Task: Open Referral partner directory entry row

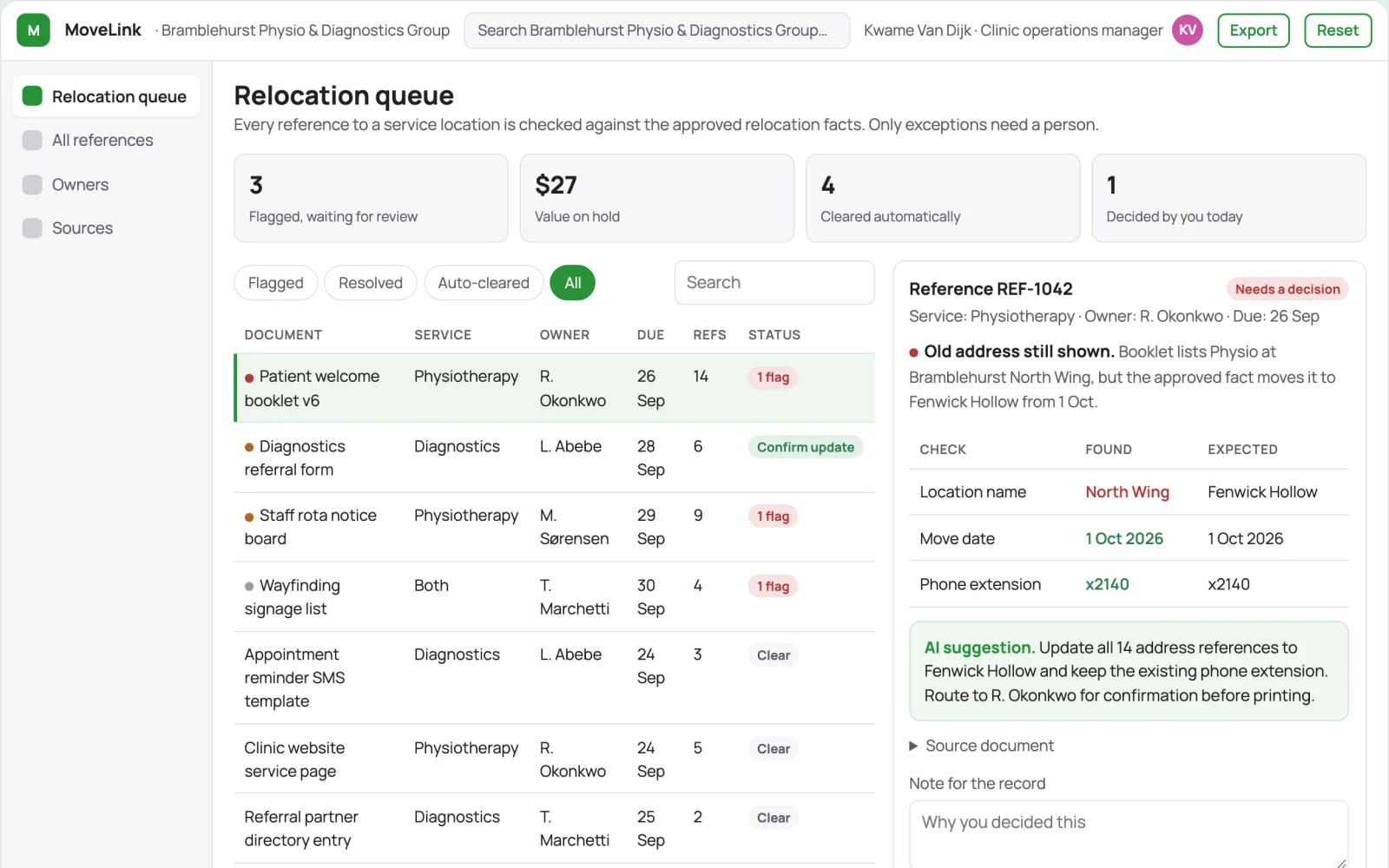Action: click(555, 828)
